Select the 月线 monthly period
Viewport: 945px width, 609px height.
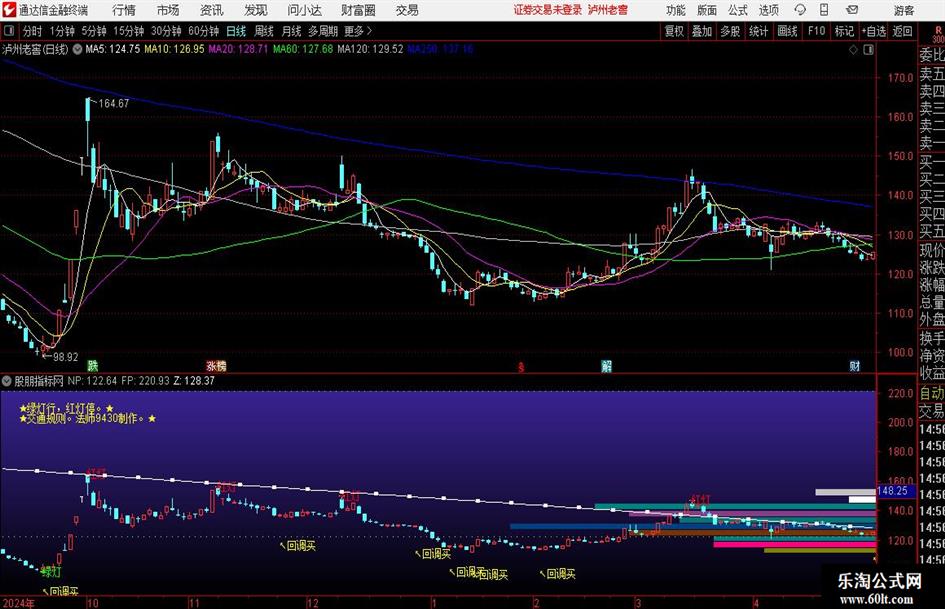click(291, 31)
